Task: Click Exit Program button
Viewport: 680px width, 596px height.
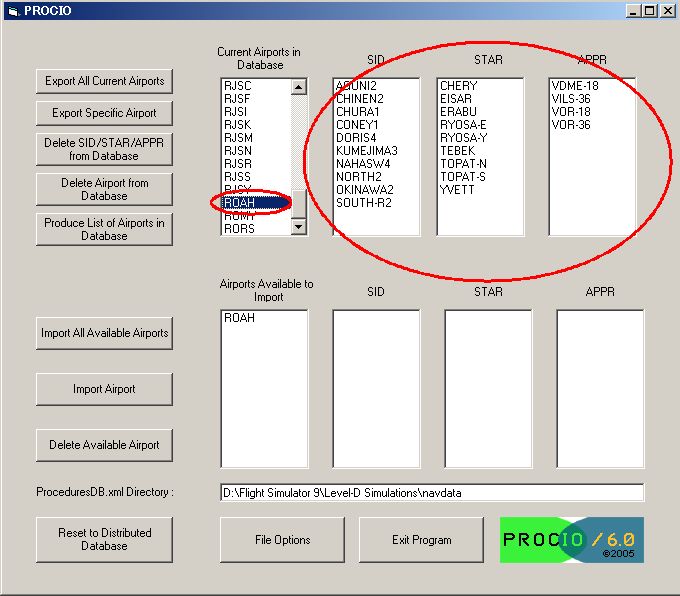Action: point(422,540)
